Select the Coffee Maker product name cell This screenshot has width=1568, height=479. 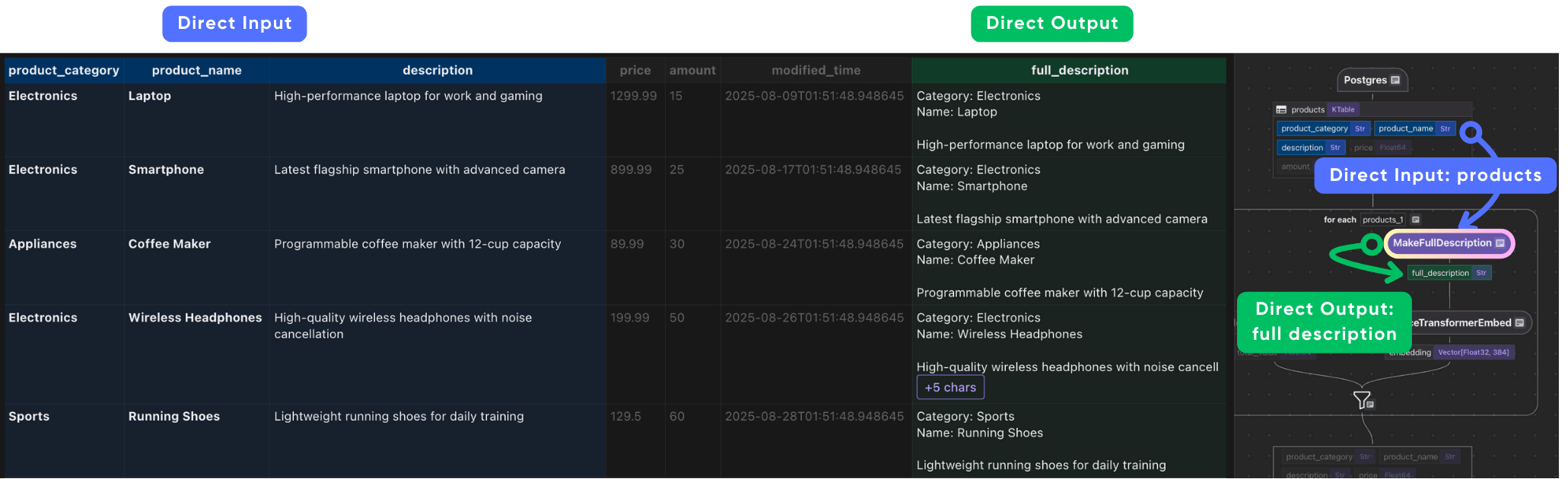click(169, 244)
